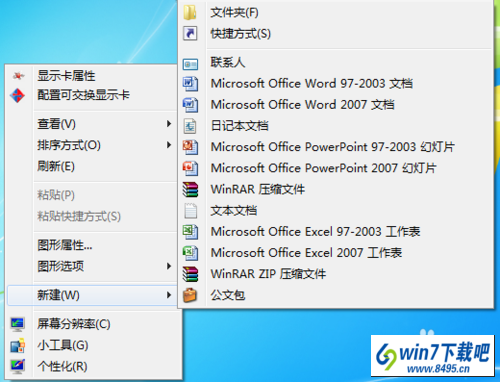Expand the 排序方式(O) submenu arrow
Image resolution: width=500 pixels, height=382 pixels.
tap(169, 145)
